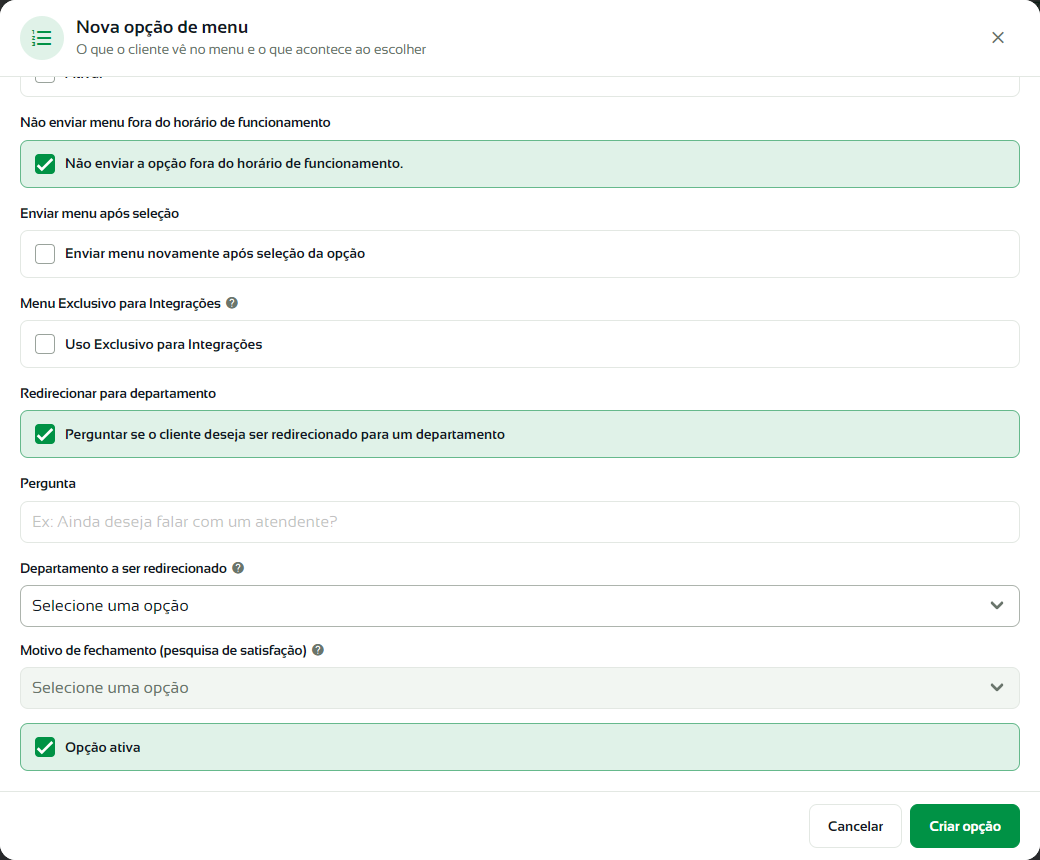Open help icon beside Motivo de fechamento
Screen dimensions: 1040x860
coord(318,650)
